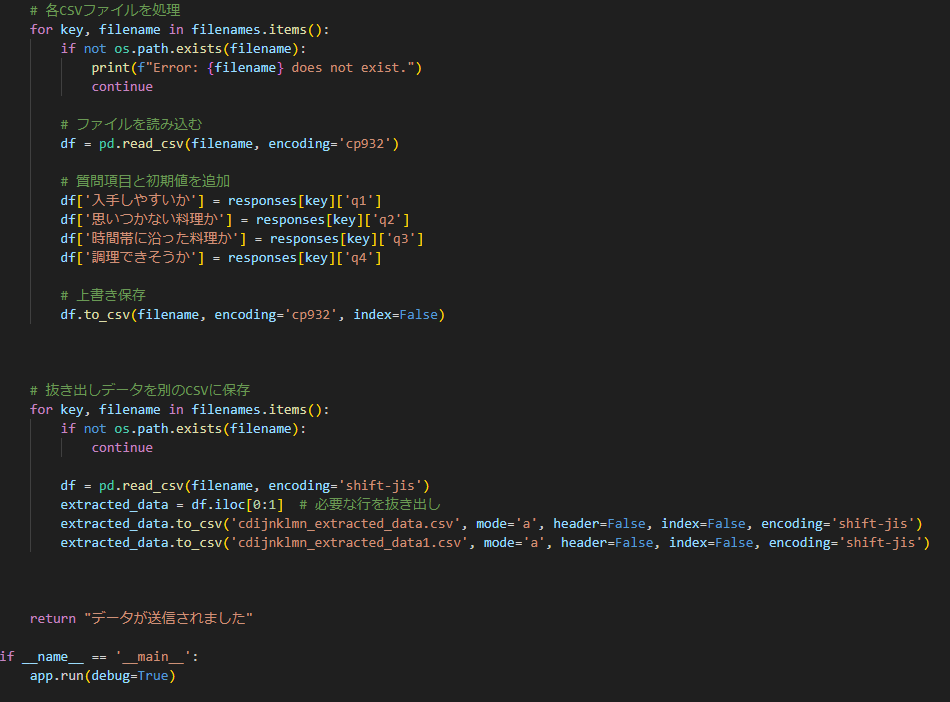Image resolution: width=950 pixels, height=702 pixels.
Task: Click the 'cdijnklmn_extracted_data.csv' filename string
Action: click(346, 523)
